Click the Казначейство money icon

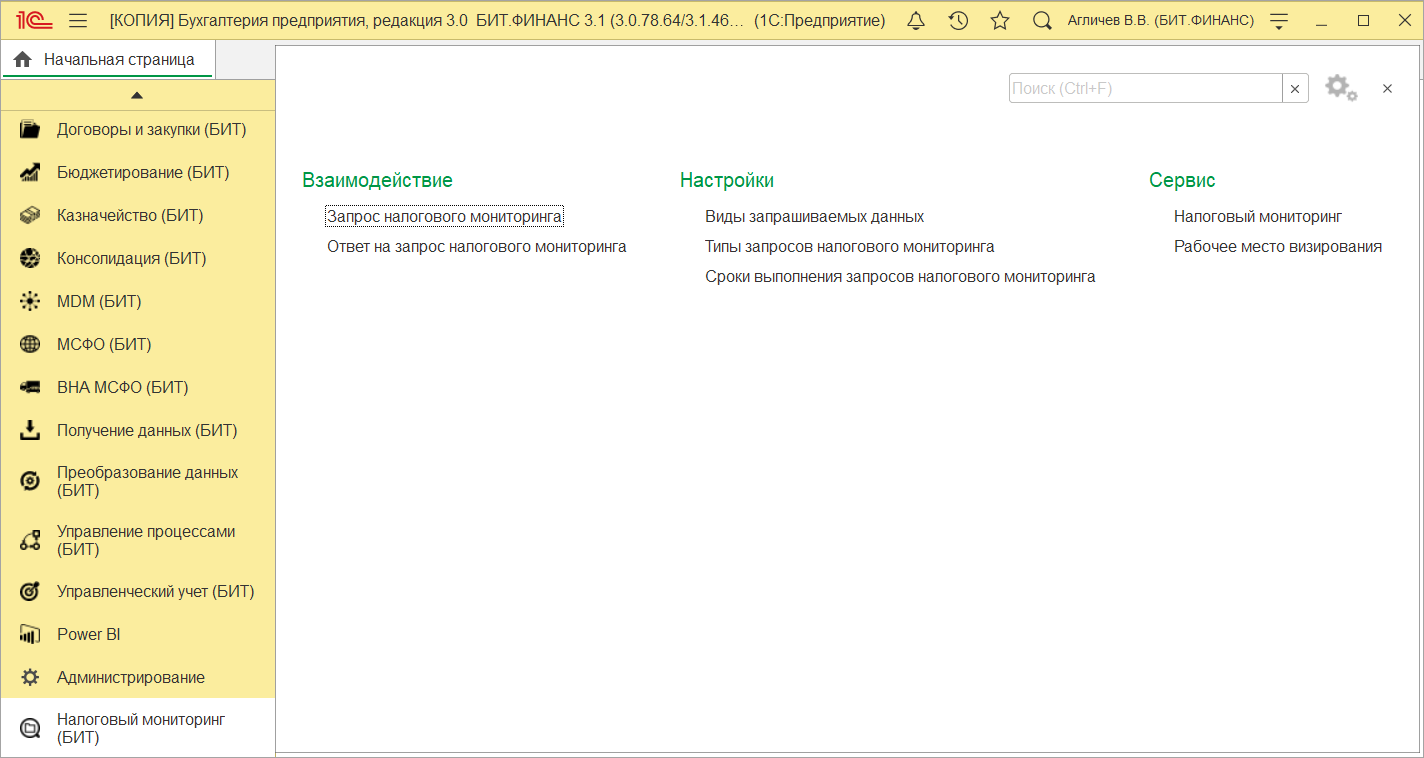pyautogui.click(x=30, y=215)
